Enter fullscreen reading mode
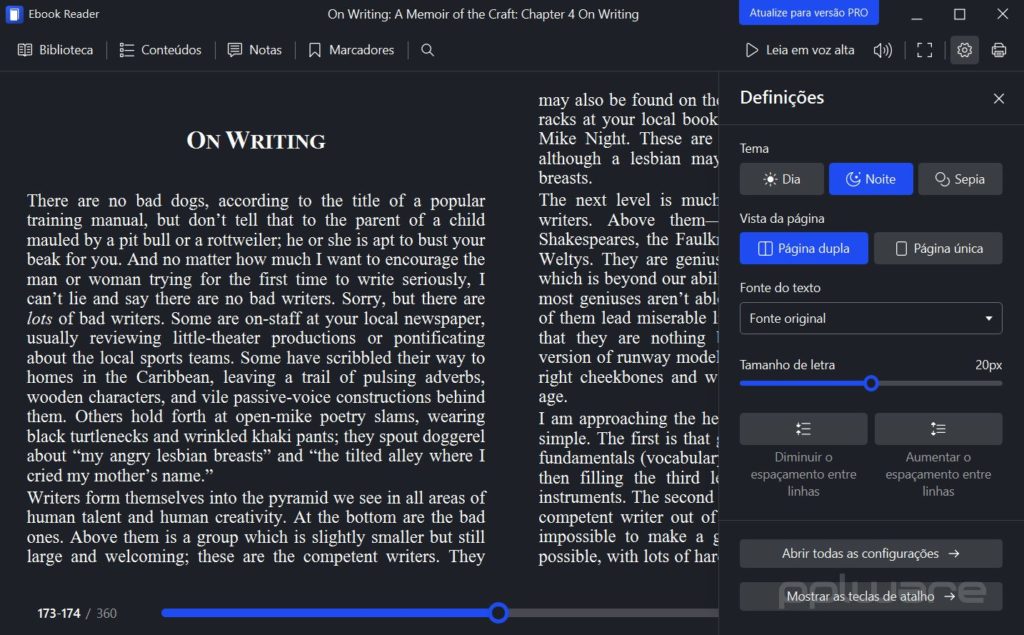Screen dimensions: 1024x635 point(923,49)
